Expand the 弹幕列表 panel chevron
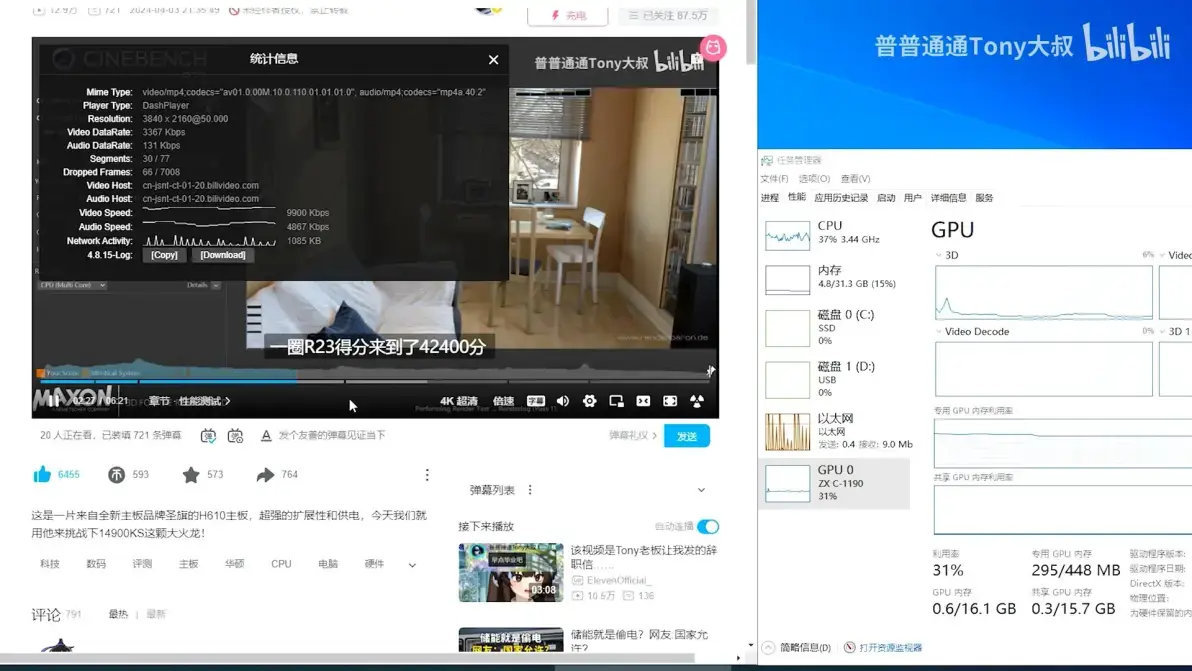 701,490
